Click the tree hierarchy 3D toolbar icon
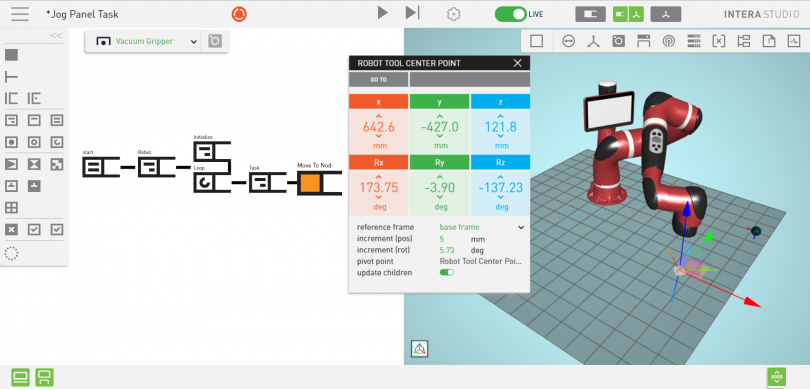Image resolution: width=810 pixels, height=389 pixels. 744,41
